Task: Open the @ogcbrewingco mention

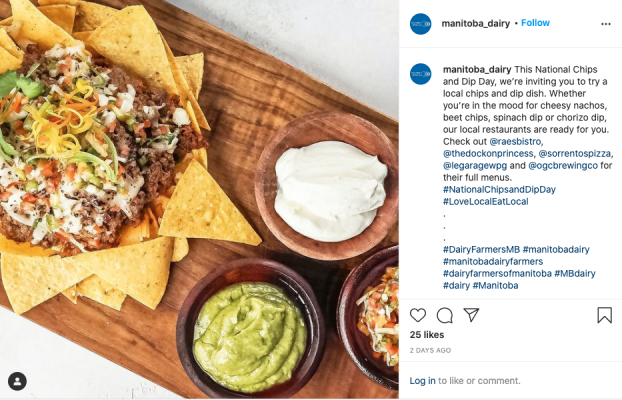Action: click(x=563, y=165)
